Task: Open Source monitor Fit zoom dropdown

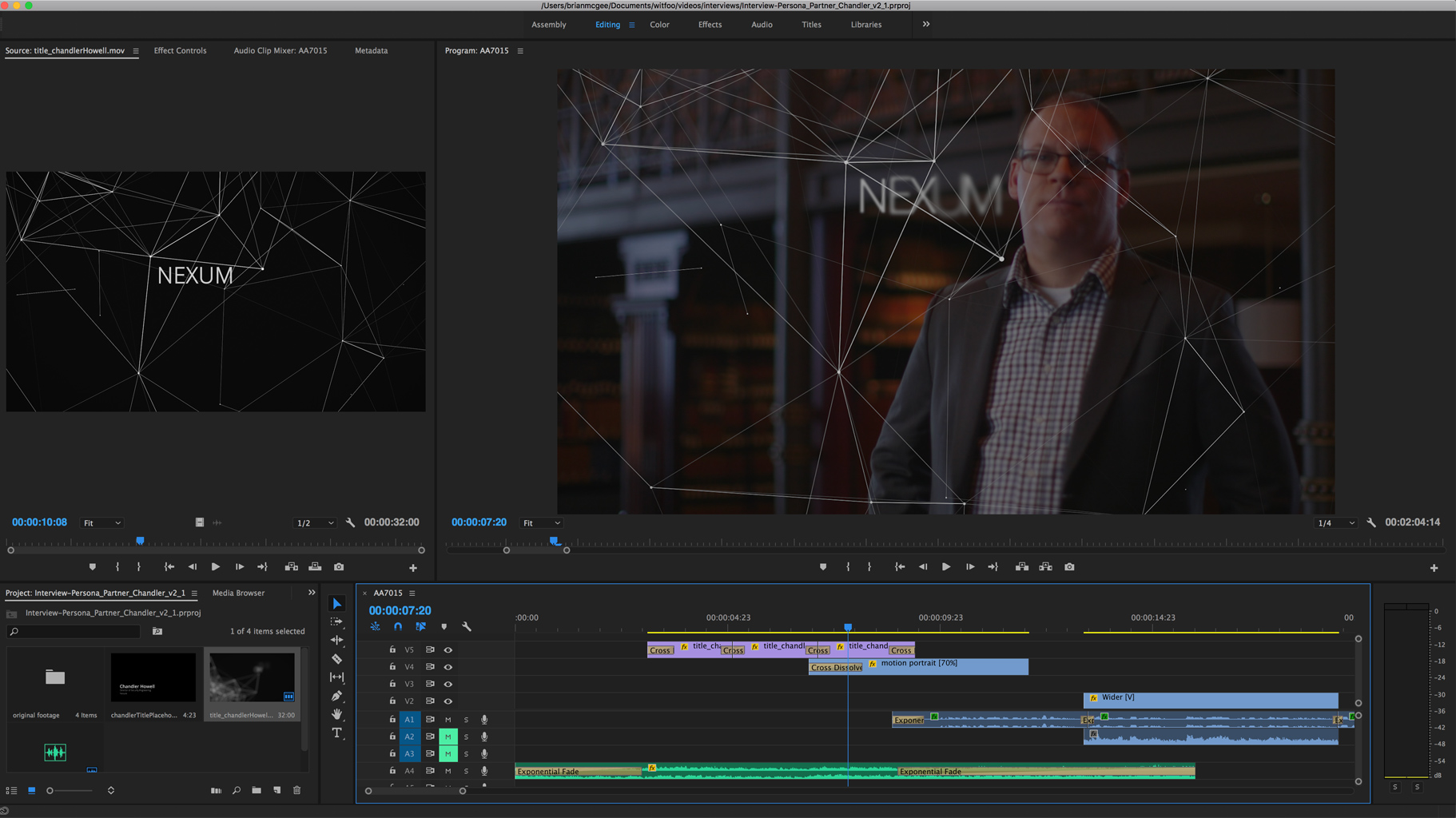Action: click(102, 523)
